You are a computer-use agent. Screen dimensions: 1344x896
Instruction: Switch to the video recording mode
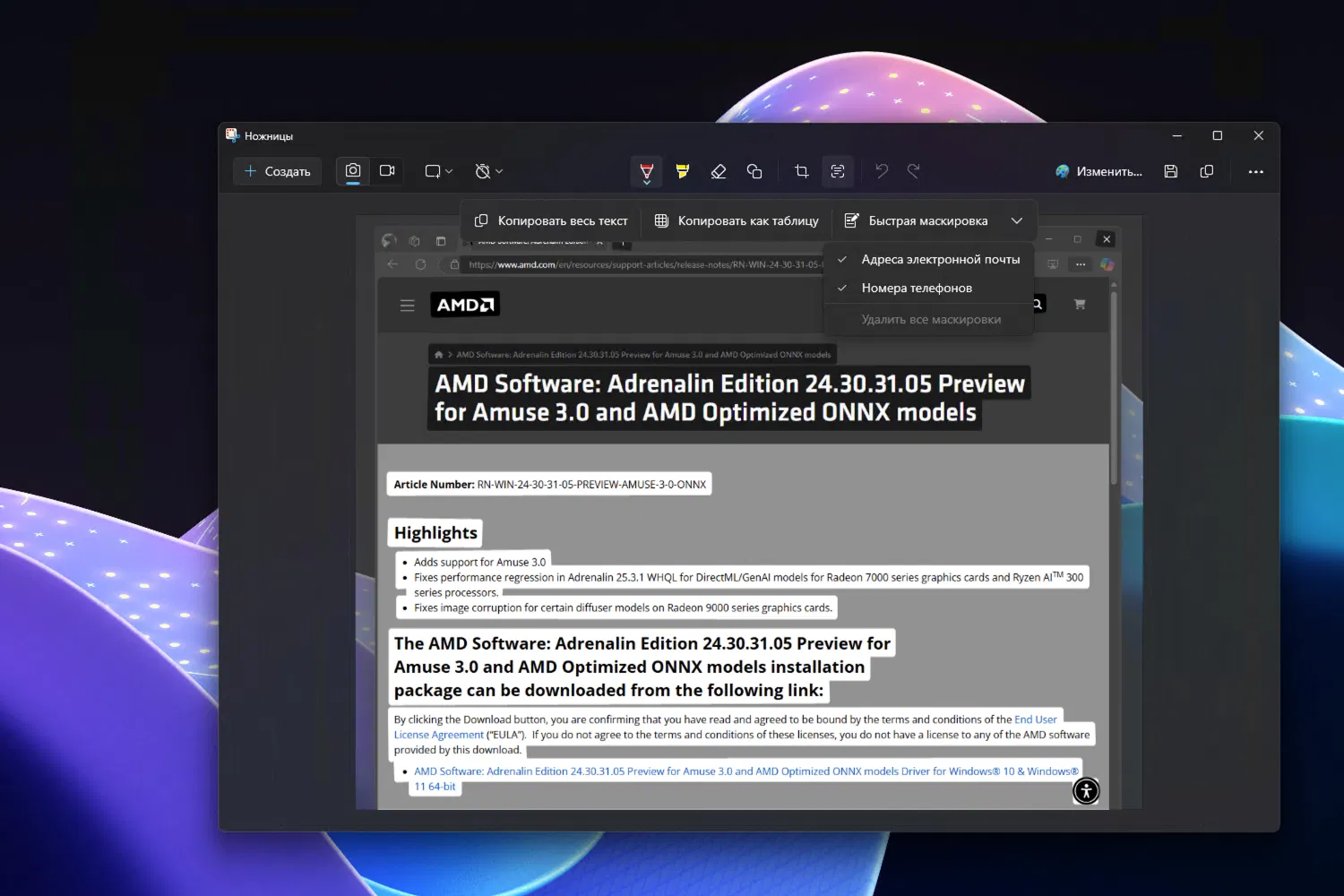(387, 171)
